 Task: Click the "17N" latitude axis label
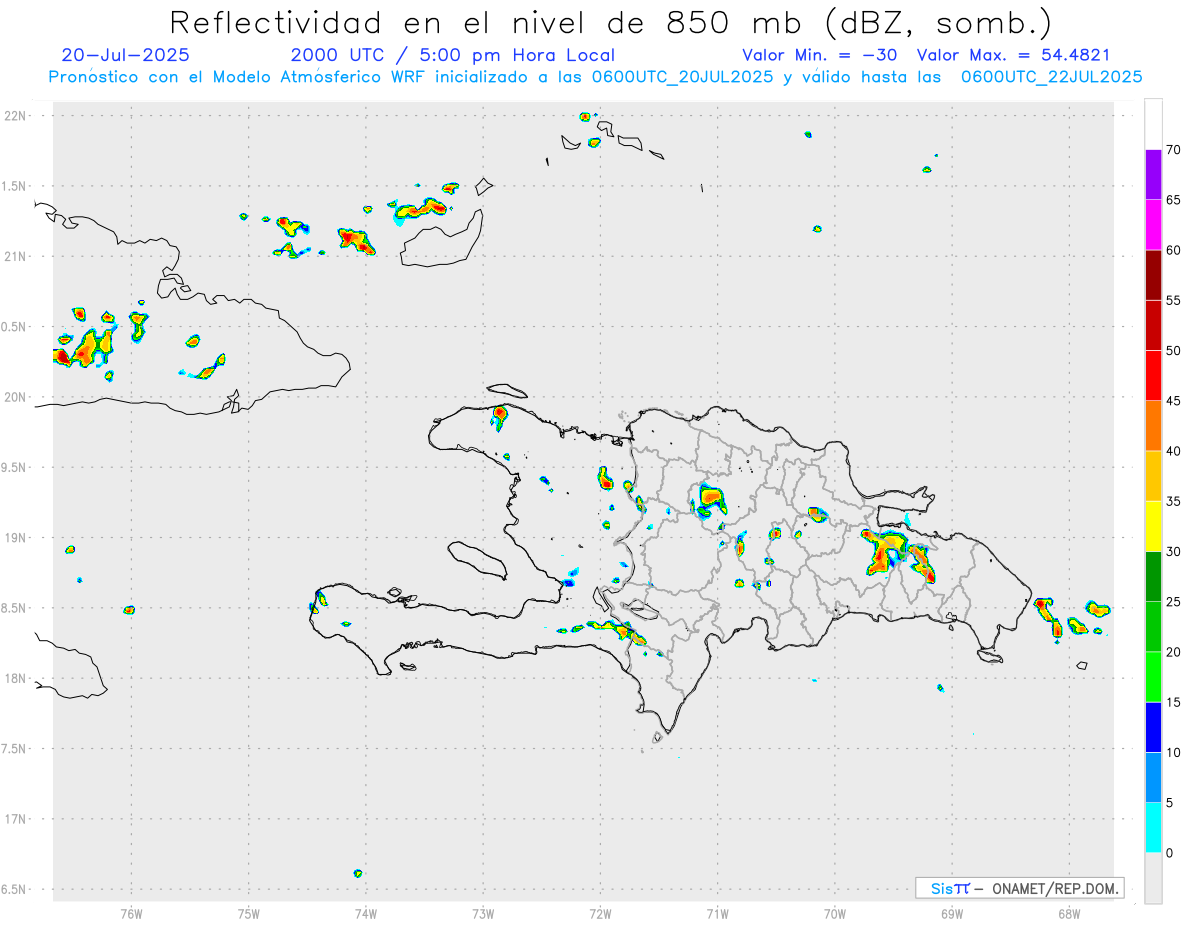coord(15,819)
